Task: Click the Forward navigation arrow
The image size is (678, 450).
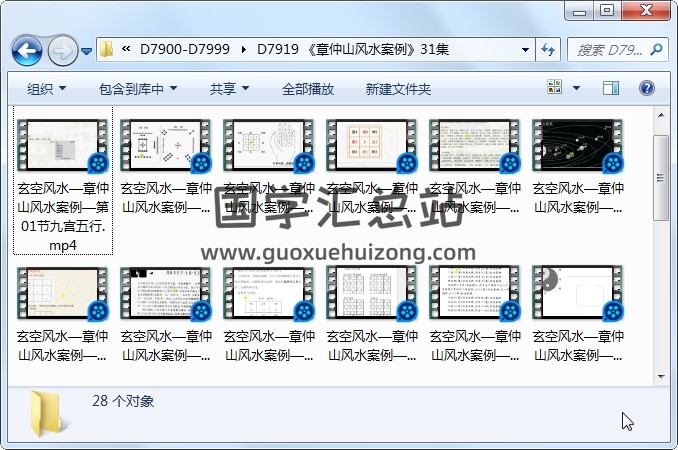Action: [x=62, y=49]
